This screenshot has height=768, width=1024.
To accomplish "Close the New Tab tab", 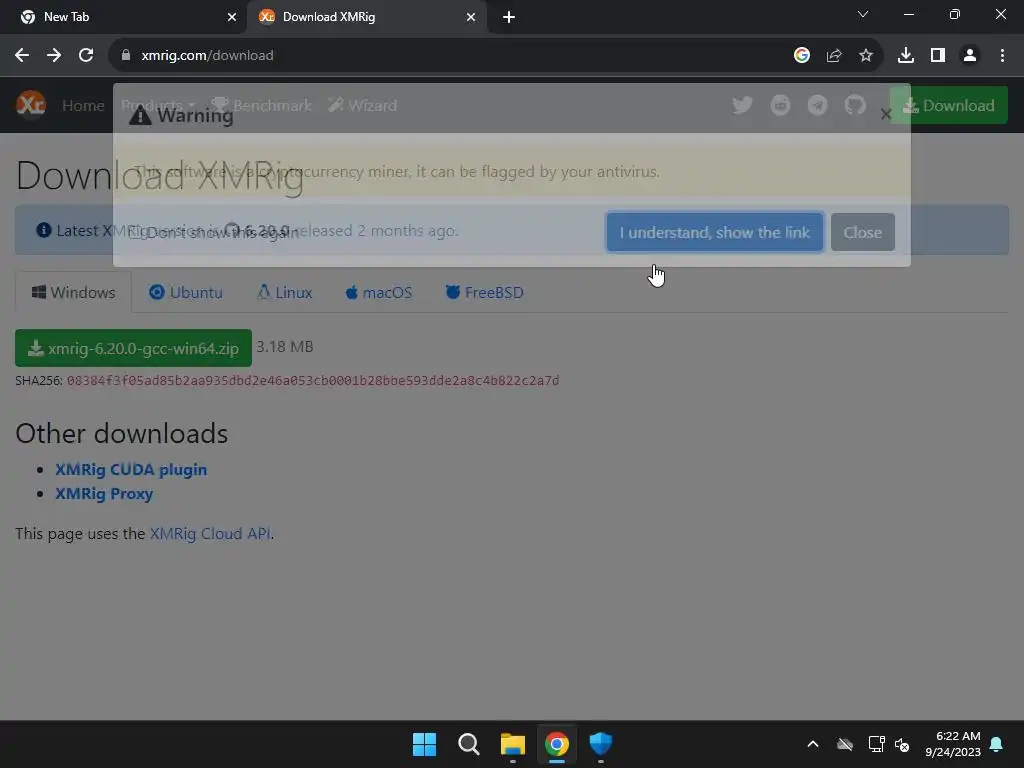I will [x=232, y=17].
